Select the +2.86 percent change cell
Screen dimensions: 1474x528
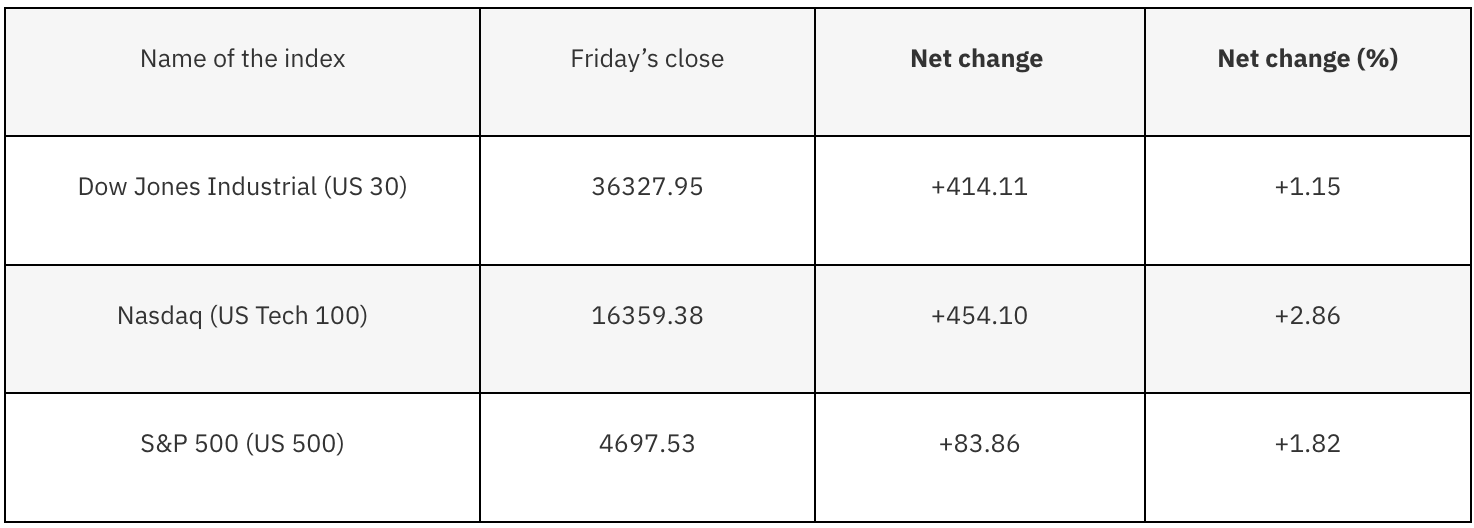[x=1307, y=316]
